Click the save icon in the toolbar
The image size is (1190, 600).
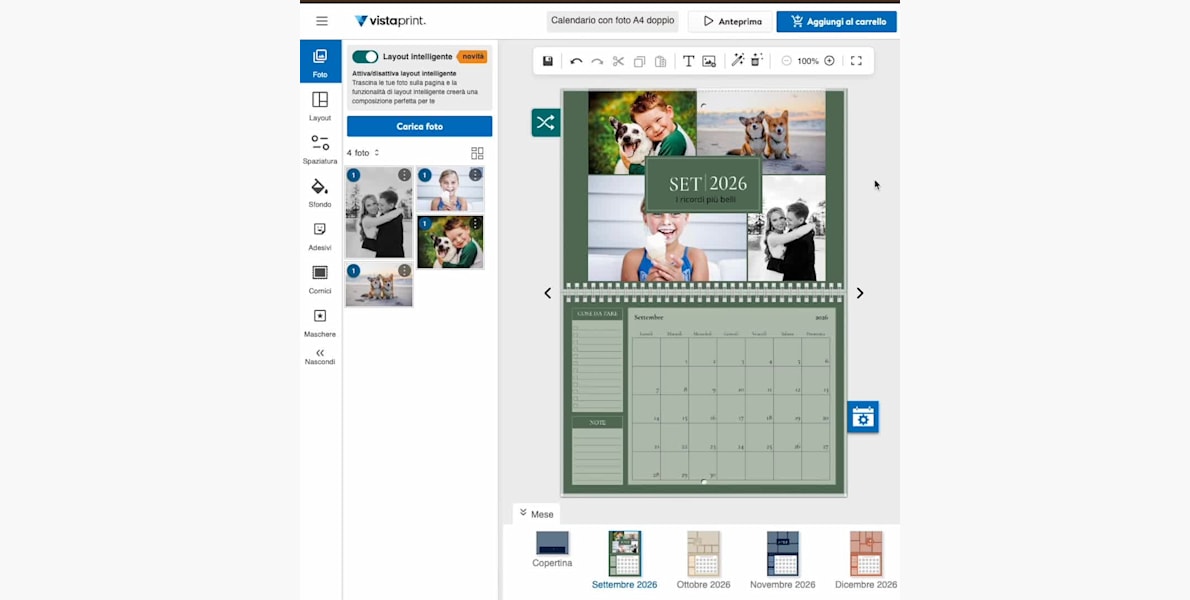(548, 61)
